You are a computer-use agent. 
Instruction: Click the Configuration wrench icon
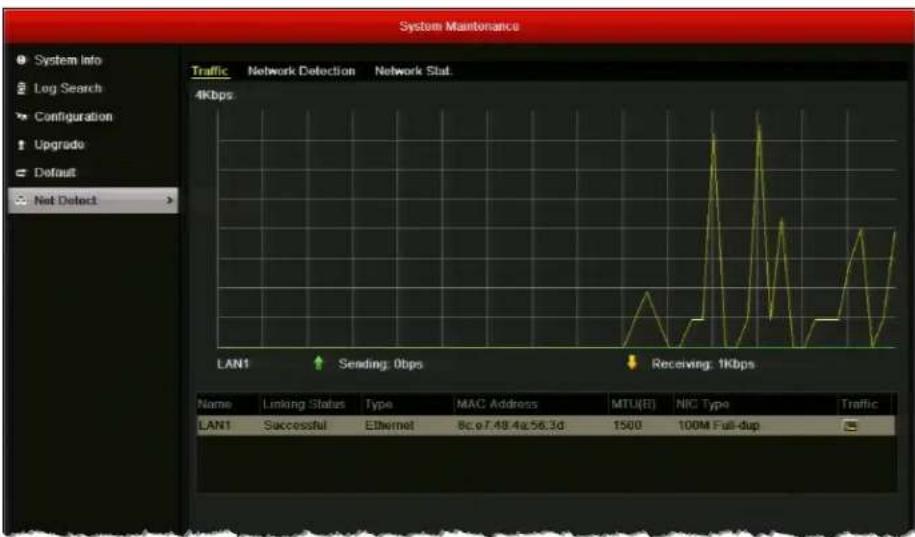[x=22, y=116]
